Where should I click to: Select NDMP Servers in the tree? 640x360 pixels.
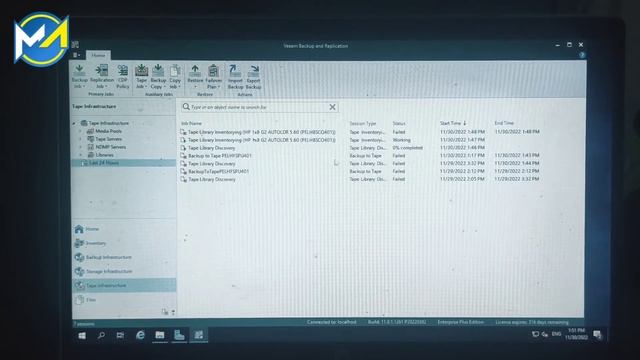click(110, 147)
